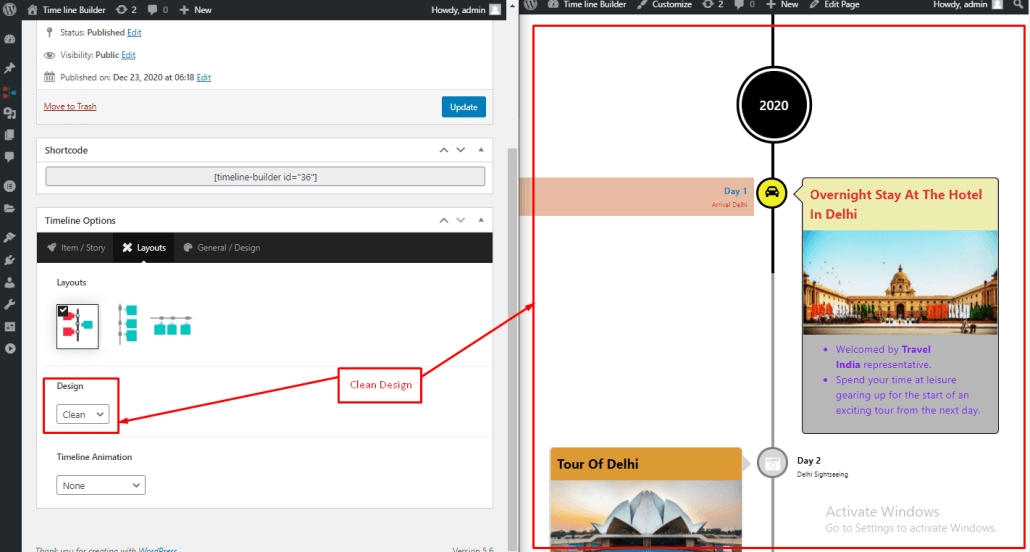Click the Day 1 Arrival Delhi label
The height and width of the screenshot is (552, 1030).
pyautogui.click(x=730, y=197)
